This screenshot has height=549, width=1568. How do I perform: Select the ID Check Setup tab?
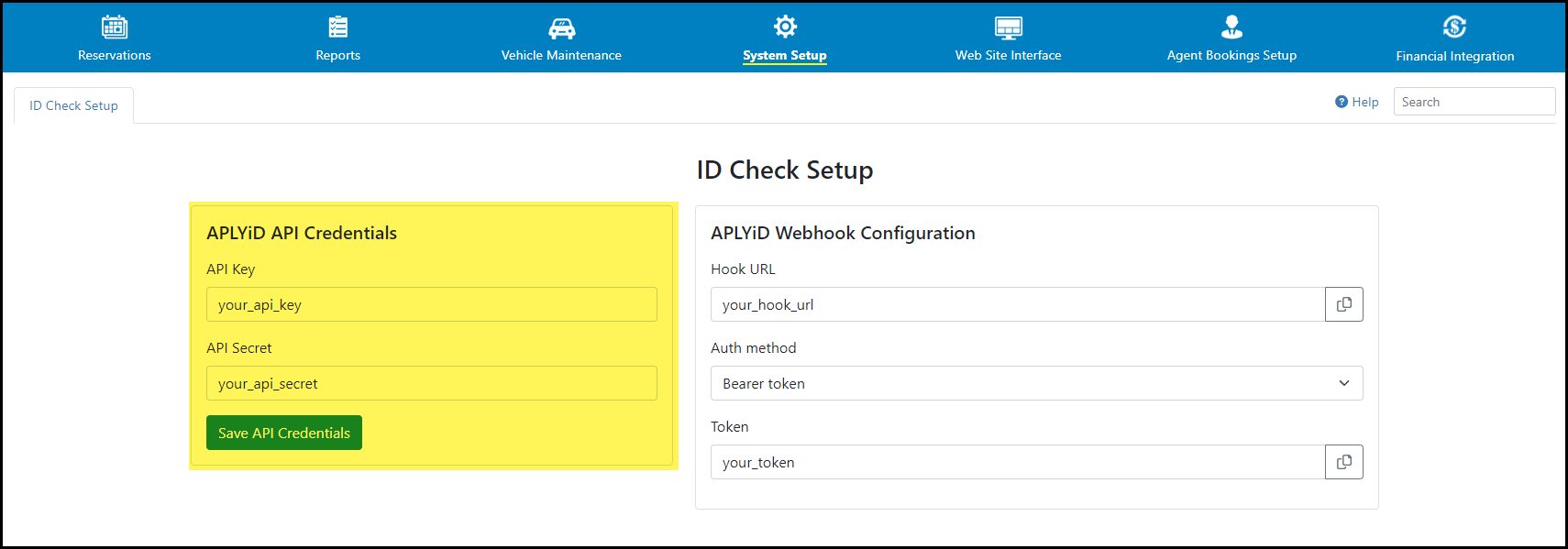coord(73,105)
